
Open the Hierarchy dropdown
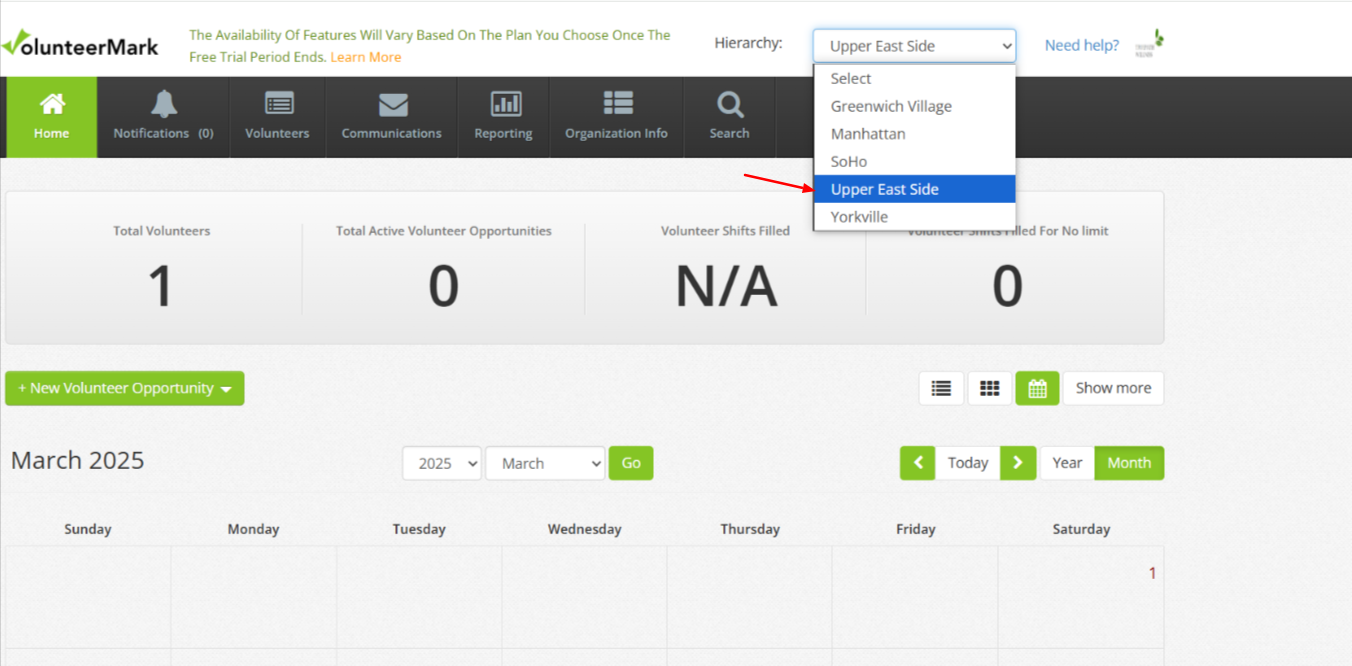click(914, 46)
